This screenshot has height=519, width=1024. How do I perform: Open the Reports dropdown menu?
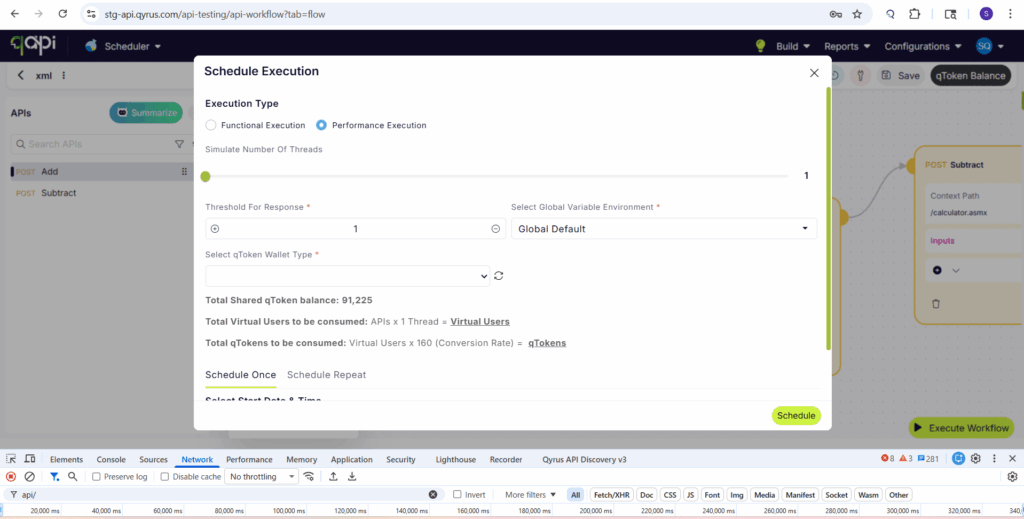[x=847, y=46]
